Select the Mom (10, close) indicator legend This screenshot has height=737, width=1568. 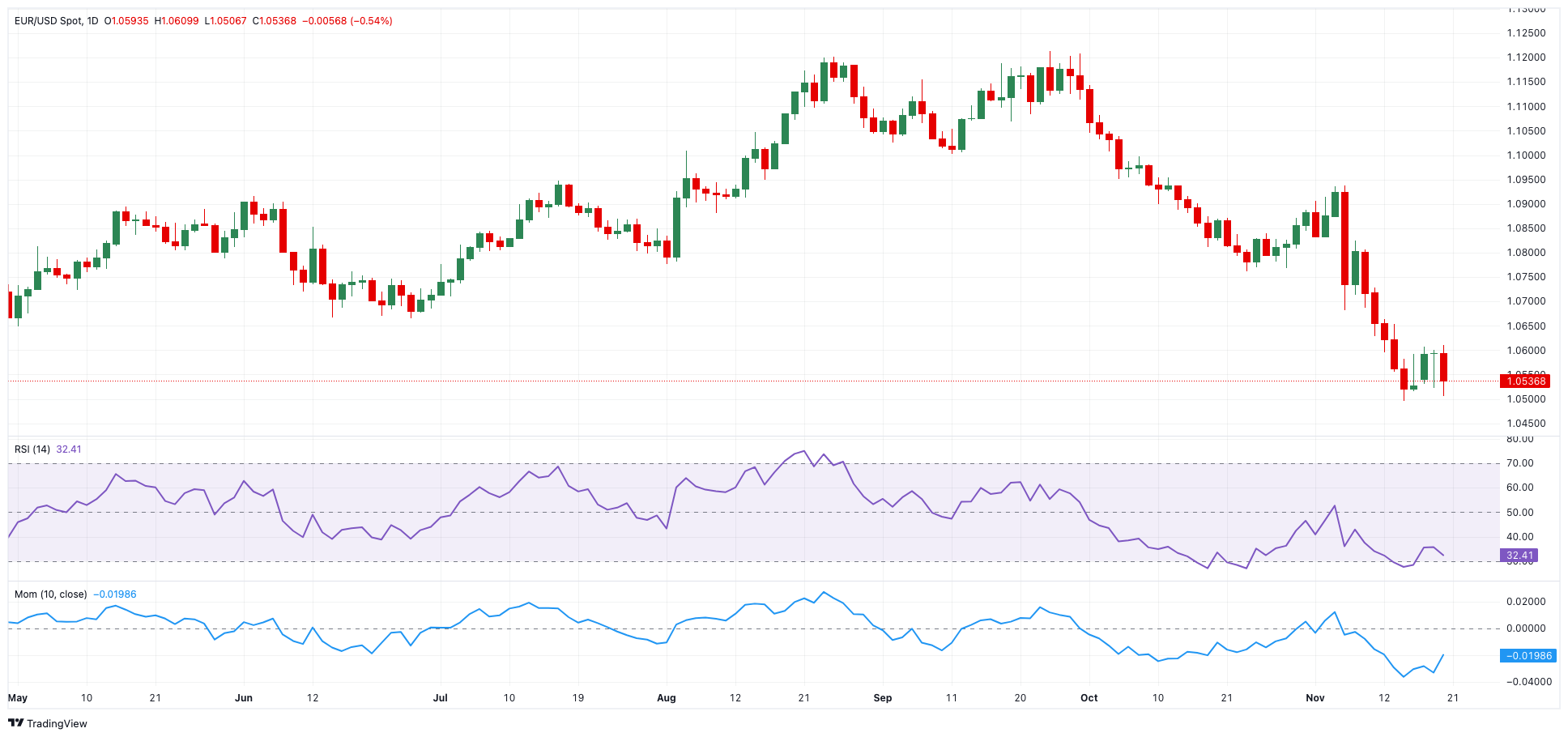50,594
